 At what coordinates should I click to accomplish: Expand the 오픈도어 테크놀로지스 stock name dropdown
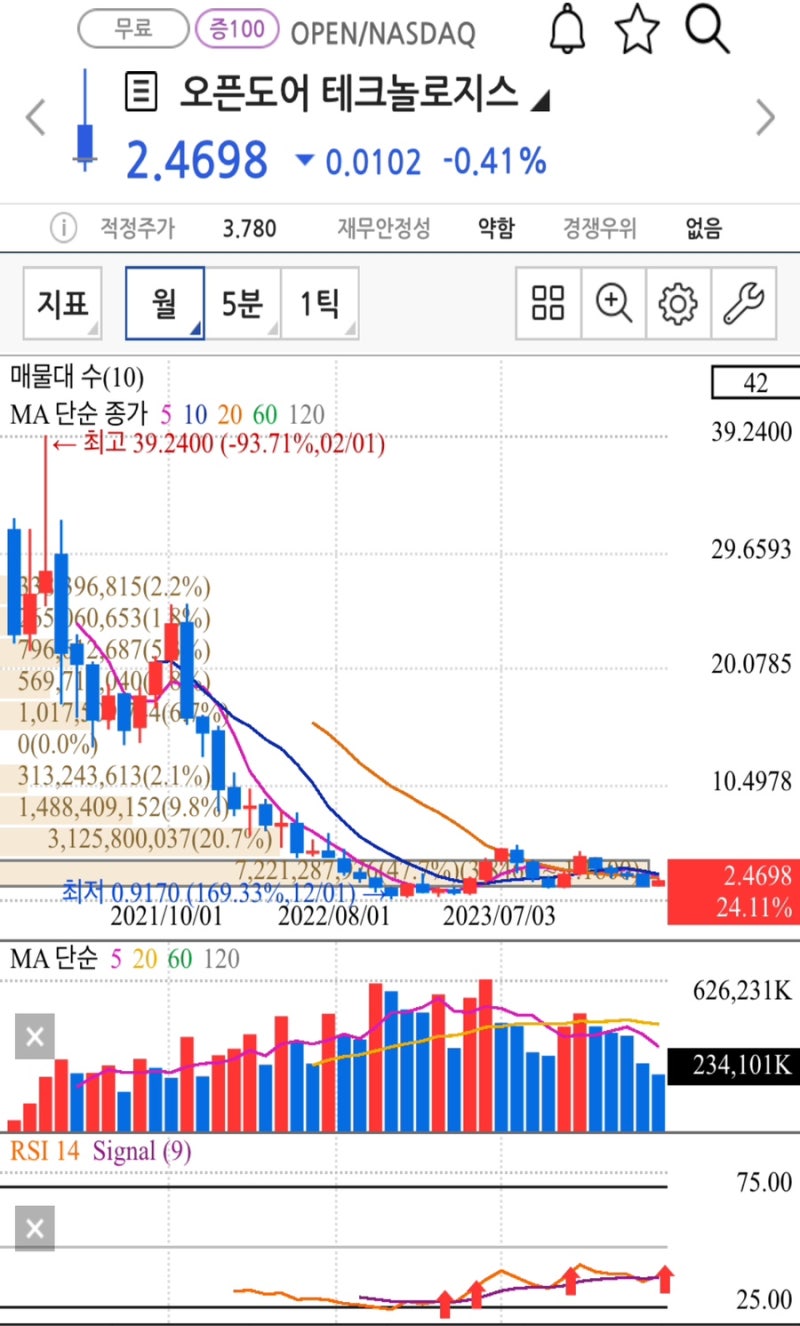point(540,100)
